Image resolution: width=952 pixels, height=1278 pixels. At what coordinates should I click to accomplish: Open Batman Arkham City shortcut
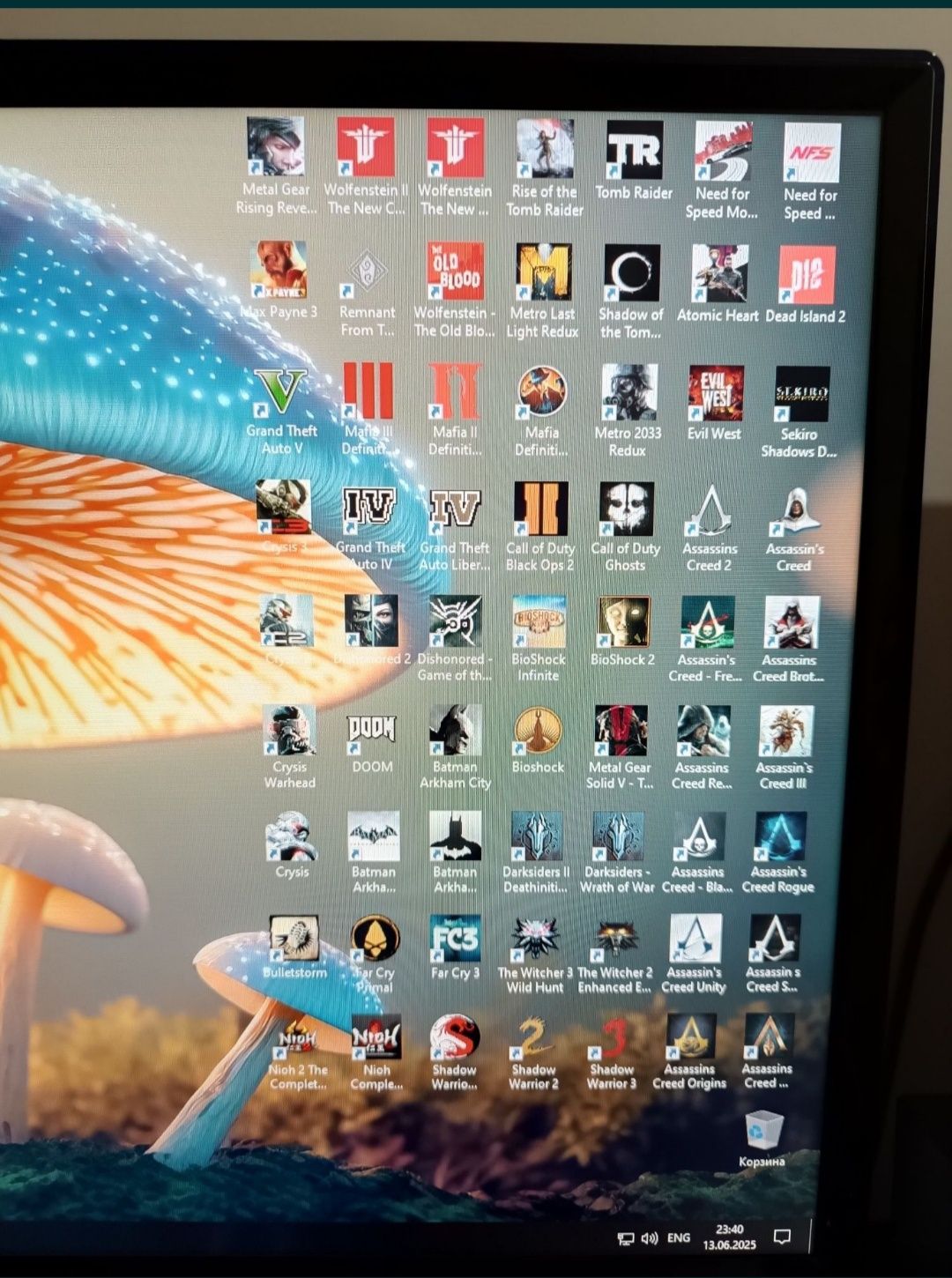point(455,731)
